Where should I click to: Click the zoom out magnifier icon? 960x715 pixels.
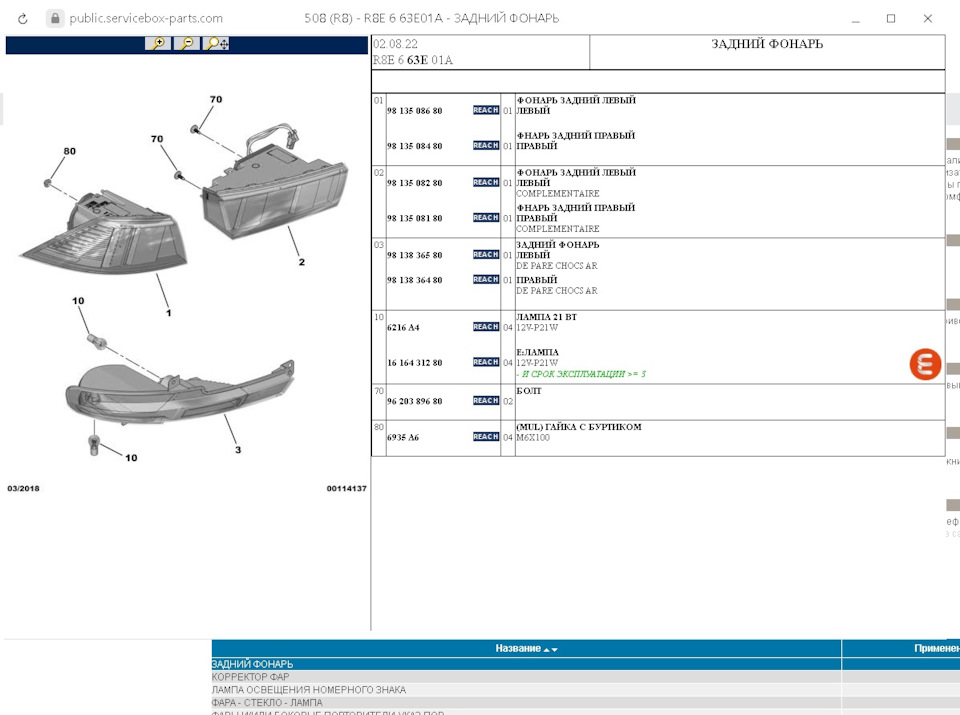click(x=186, y=43)
